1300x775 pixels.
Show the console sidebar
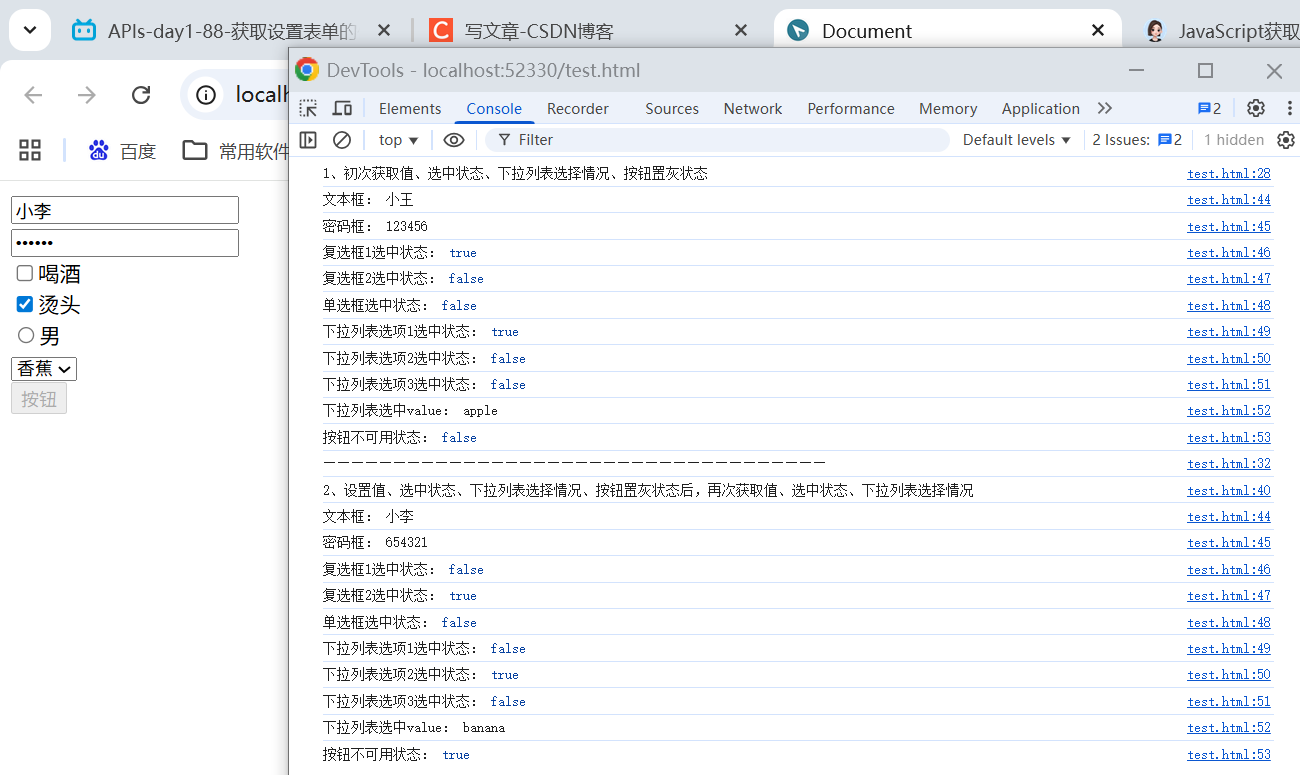pos(308,140)
